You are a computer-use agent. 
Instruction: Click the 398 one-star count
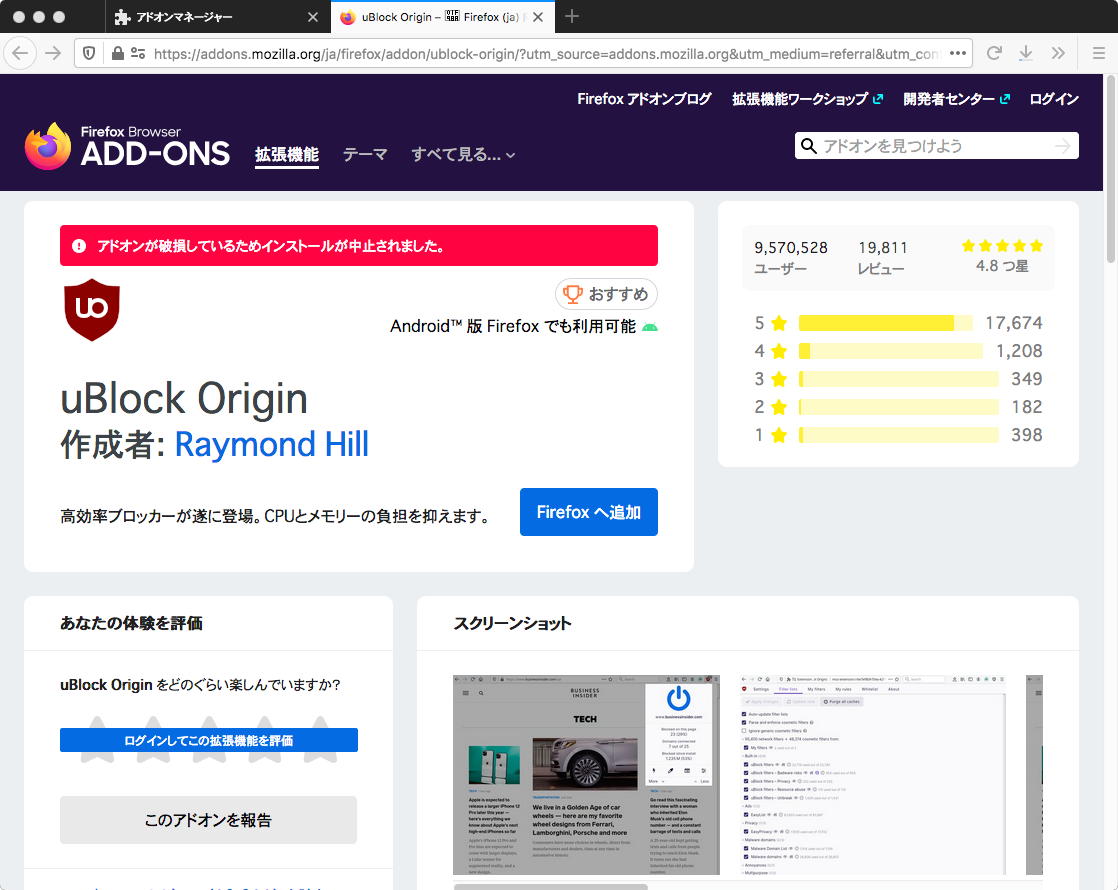1027,435
